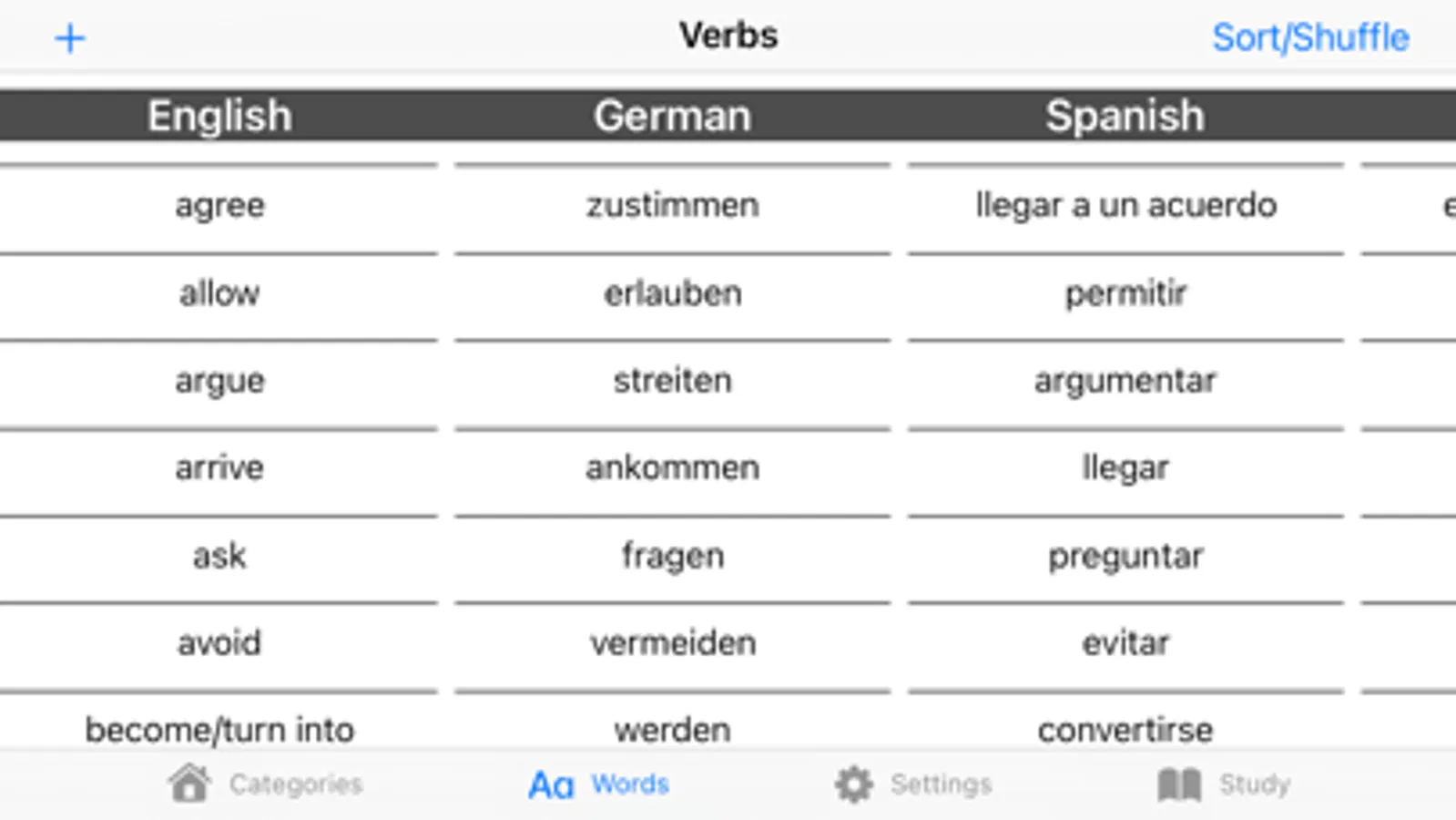The image size is (1456, 820).
Task: Switch to the Categories tab label
Action: pos(296,784)
